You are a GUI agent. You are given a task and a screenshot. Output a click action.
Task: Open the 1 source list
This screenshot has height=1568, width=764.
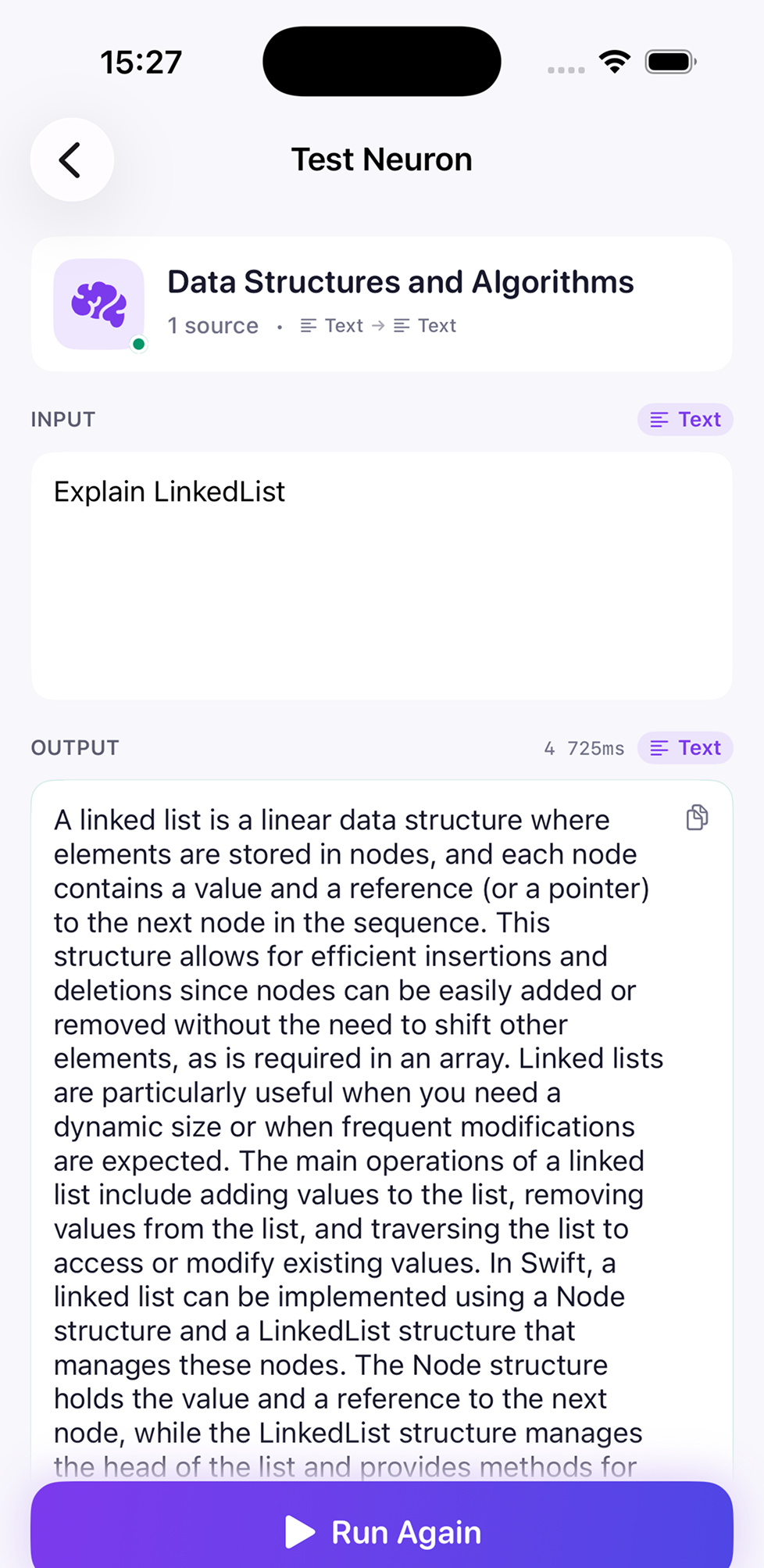pyautogui.click(x=212, y=325)
